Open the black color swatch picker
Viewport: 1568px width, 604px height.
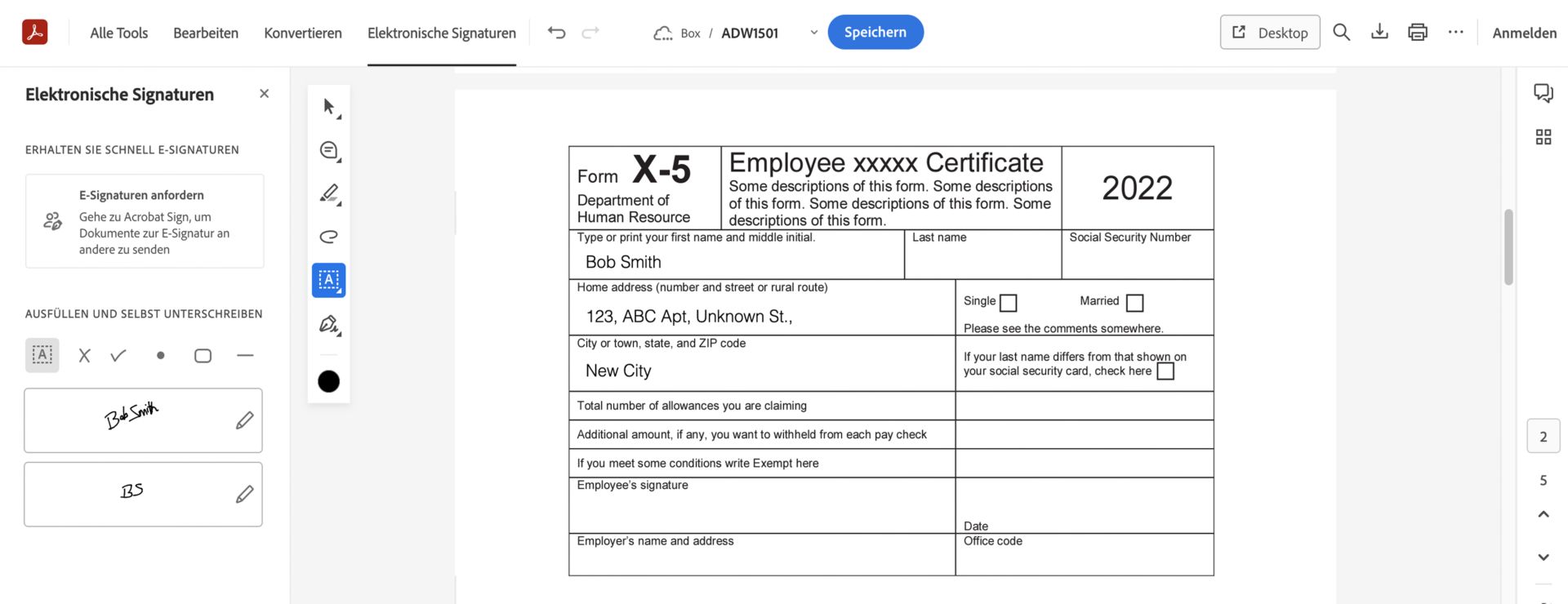pos(329,381)
